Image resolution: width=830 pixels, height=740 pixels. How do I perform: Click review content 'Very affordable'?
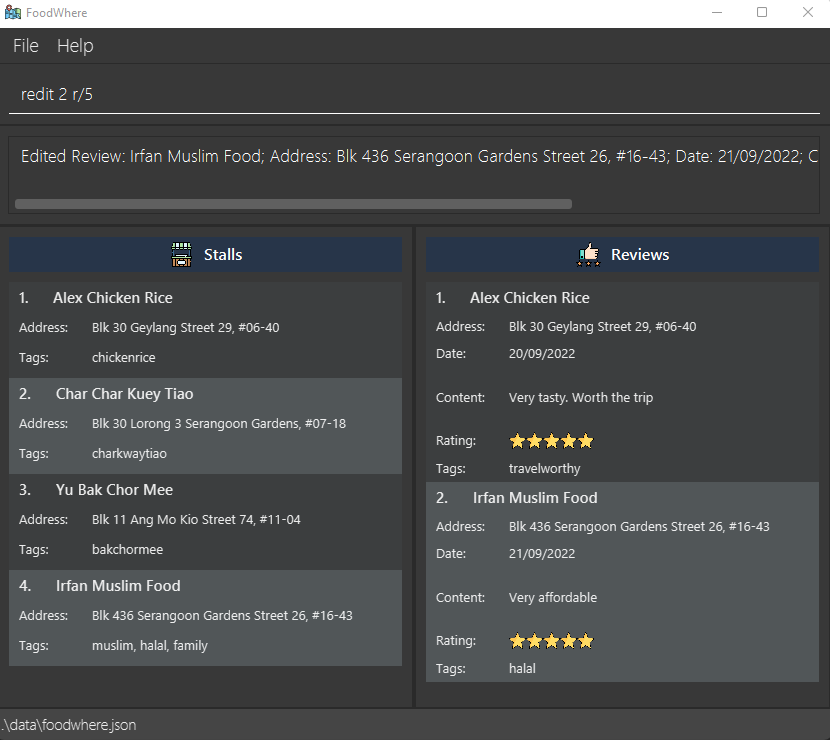pyautogui.click(x=553, y=598)
